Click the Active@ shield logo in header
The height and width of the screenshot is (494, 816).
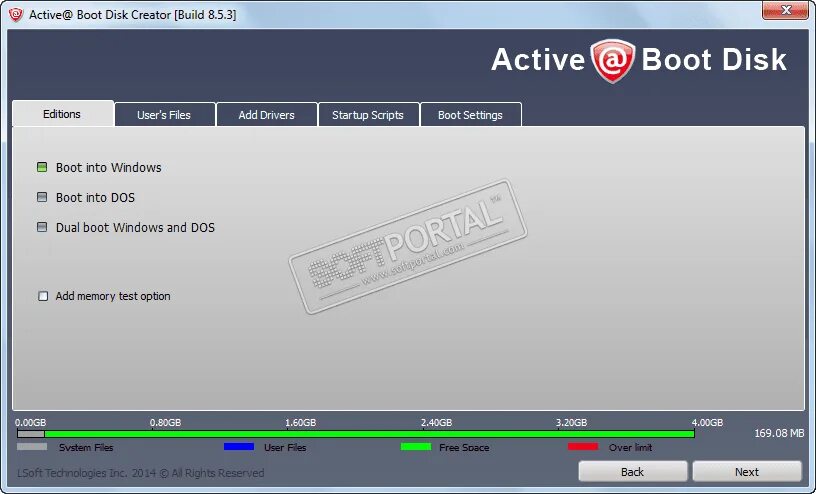pyautogui.click(x=613, y=61)
